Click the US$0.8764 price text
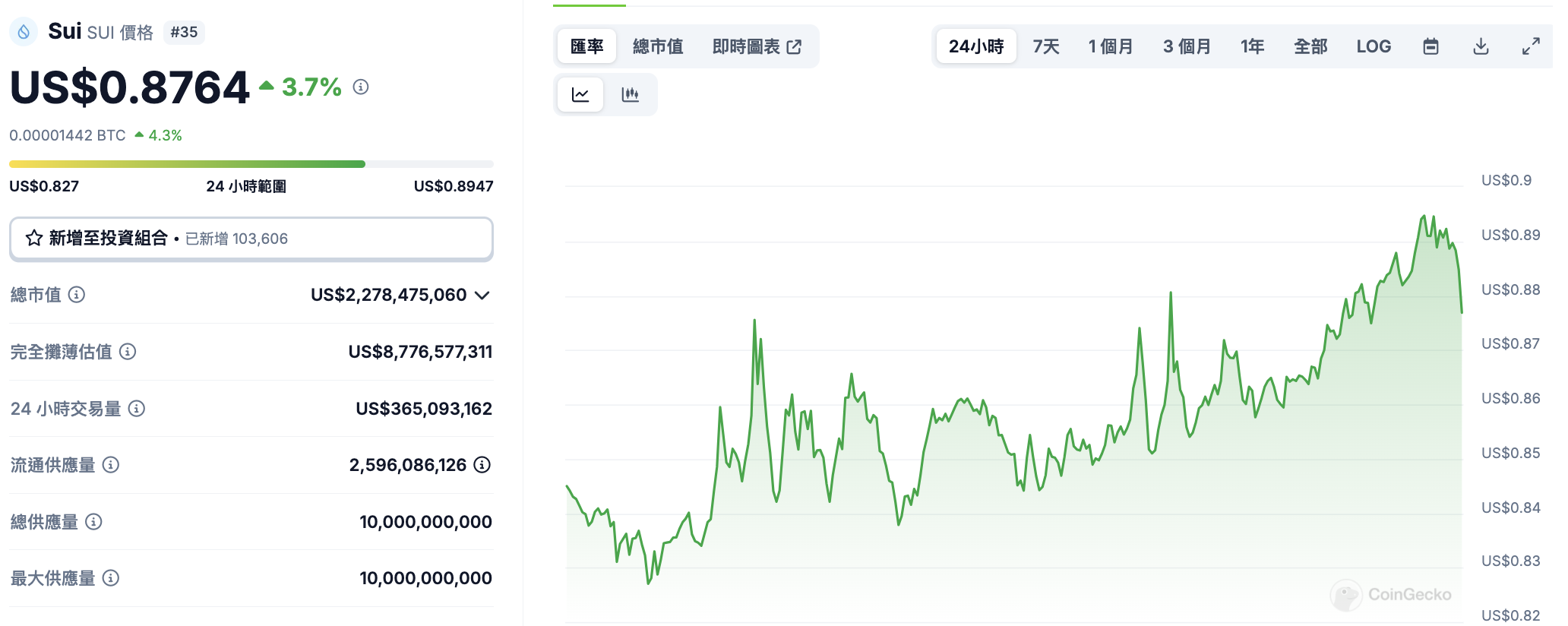The image size is (1568, 626). (129, 87)
